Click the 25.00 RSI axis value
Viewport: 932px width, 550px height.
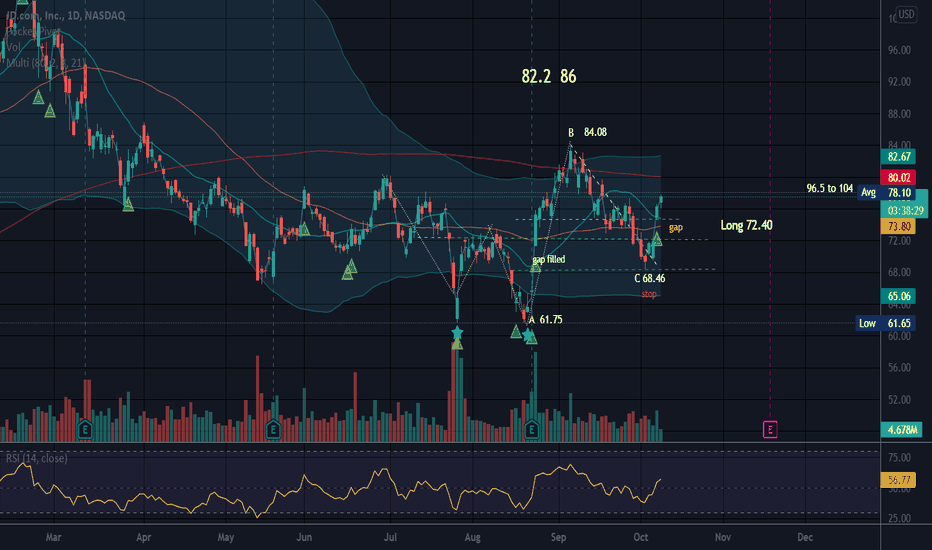(x=899, y=518)
